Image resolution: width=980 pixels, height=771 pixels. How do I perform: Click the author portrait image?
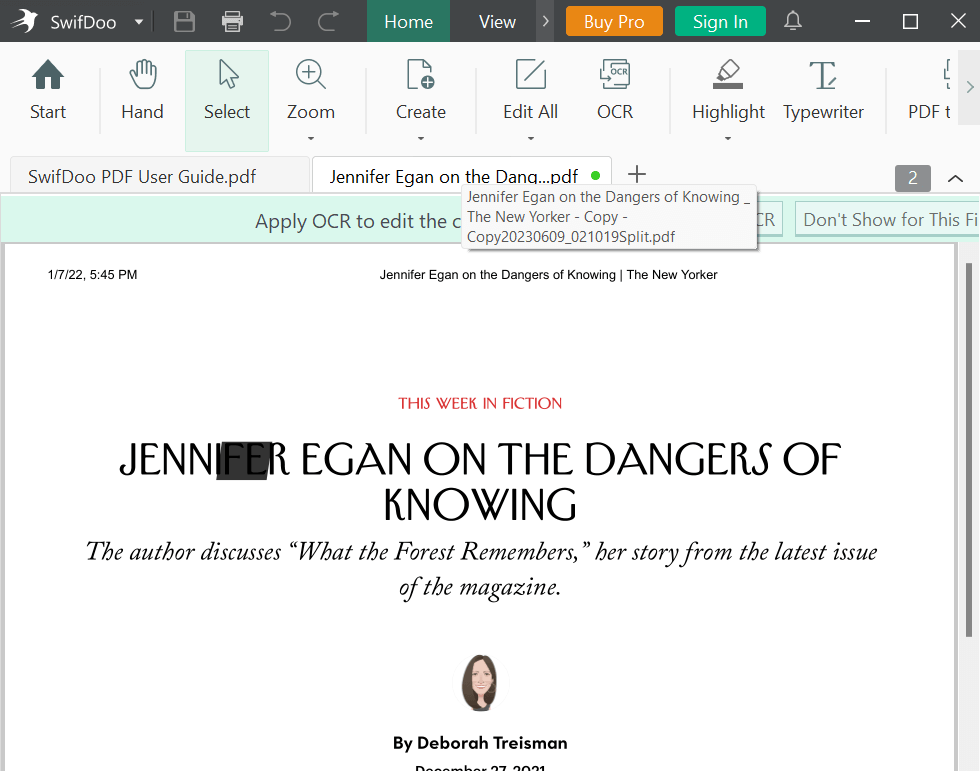pyautogui.click(x=480, y=683)
